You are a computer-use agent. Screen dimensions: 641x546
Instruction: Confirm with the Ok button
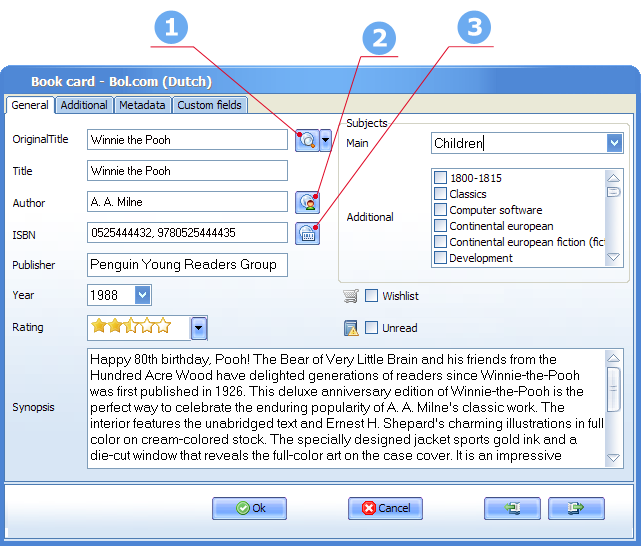point(249,508)
